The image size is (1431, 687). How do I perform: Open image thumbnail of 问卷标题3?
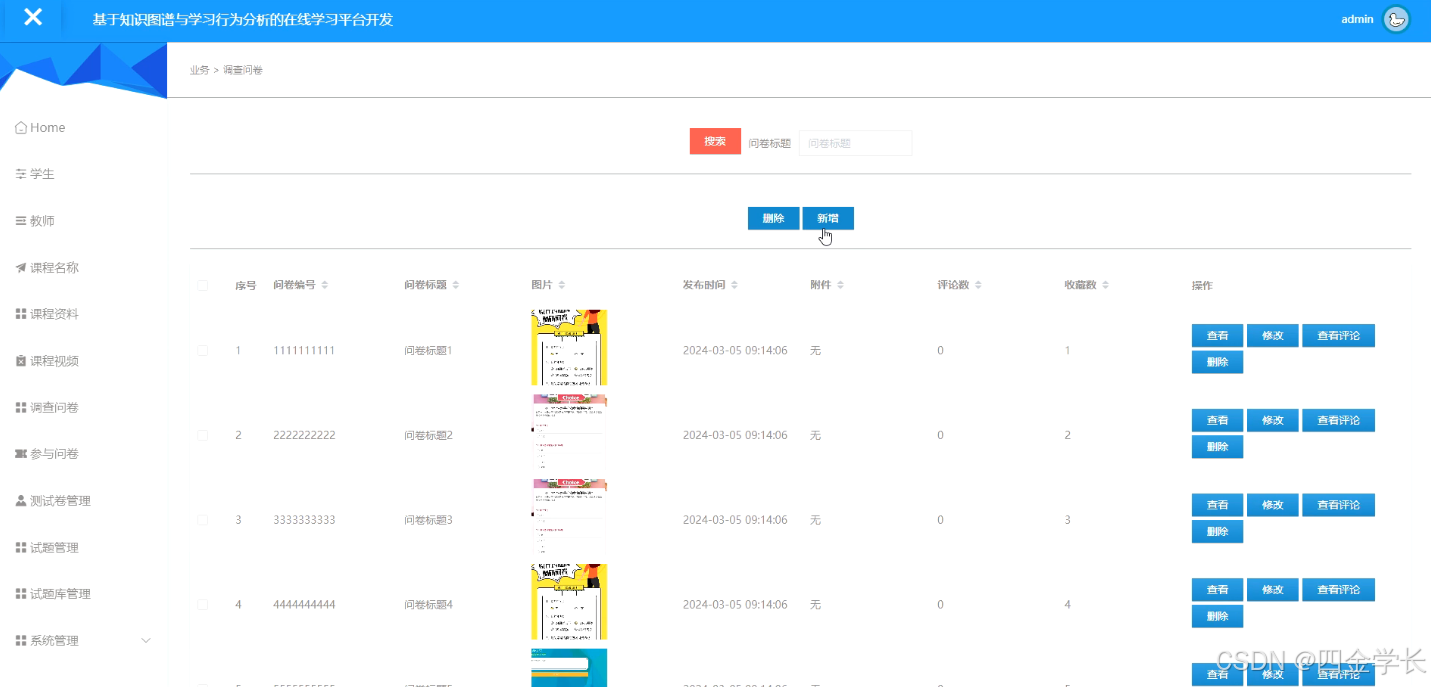[x=569, y=517]
